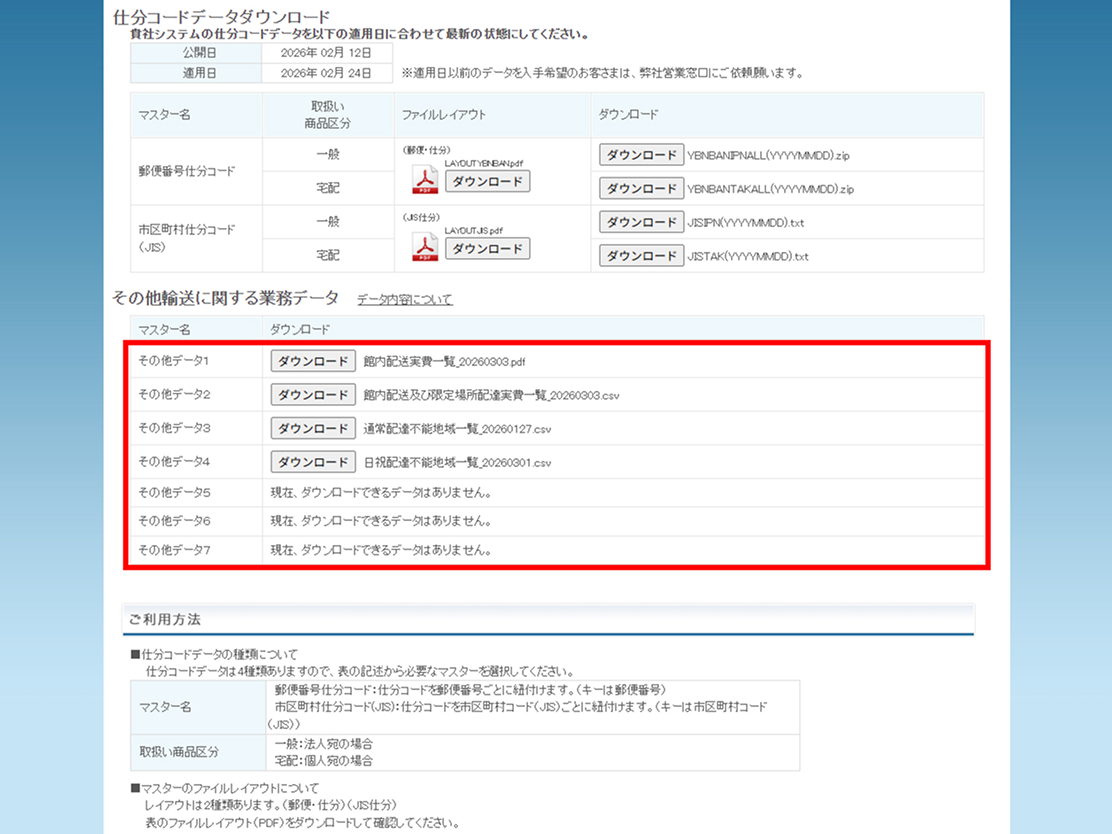The width and height of the screenshot is (1112, 834).
Task: Click the 適用日 date 2026年 02月 24日
Action: click(326, 73)
